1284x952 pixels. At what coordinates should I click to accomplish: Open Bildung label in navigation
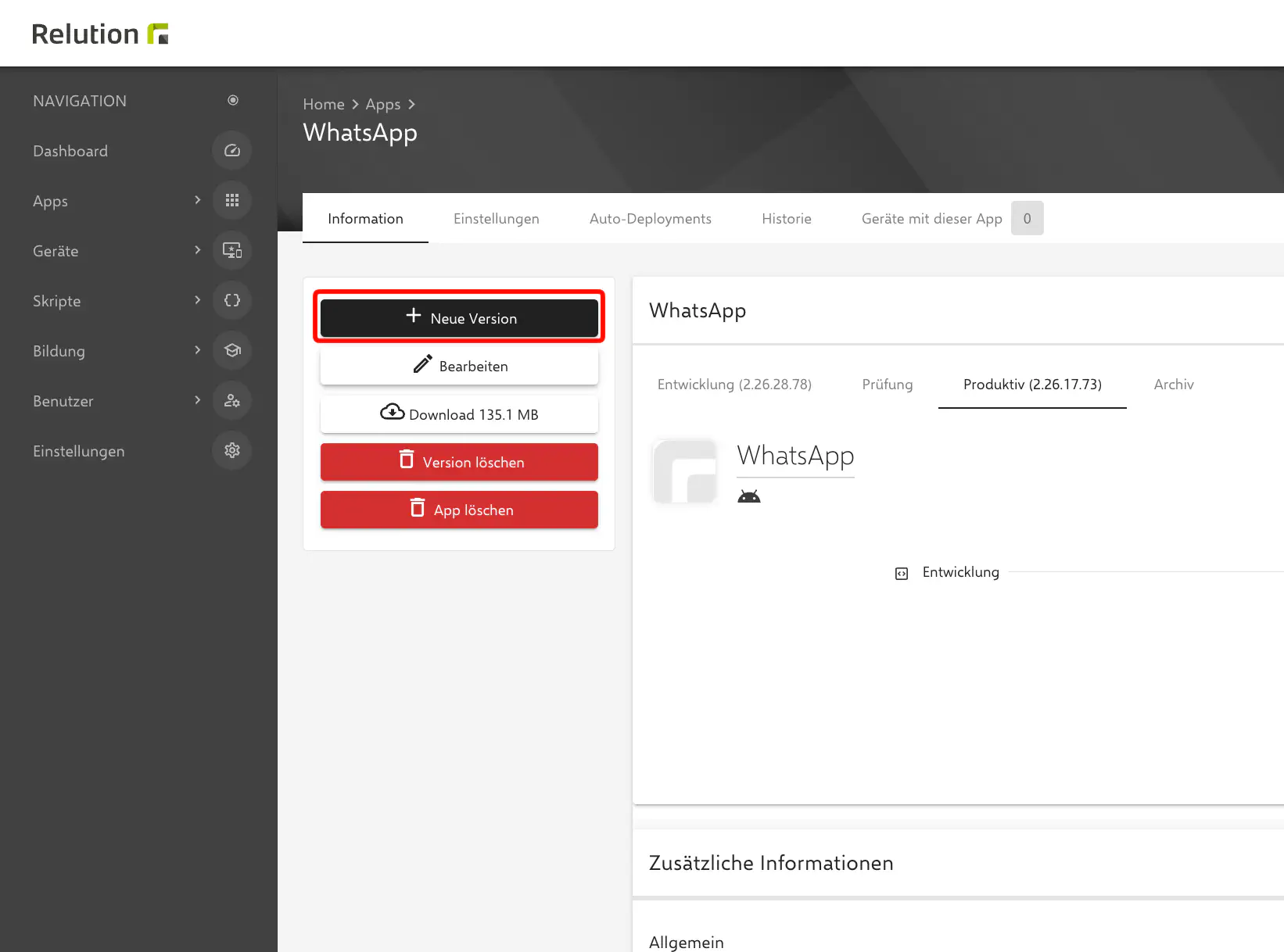[x=59, y=351]
